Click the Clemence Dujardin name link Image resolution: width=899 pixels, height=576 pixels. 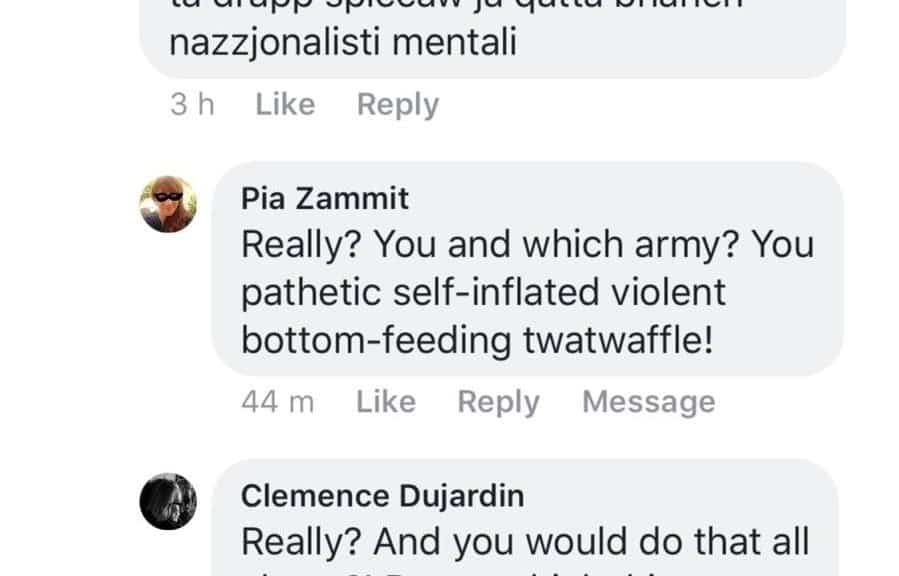click(x=382, y=496)
